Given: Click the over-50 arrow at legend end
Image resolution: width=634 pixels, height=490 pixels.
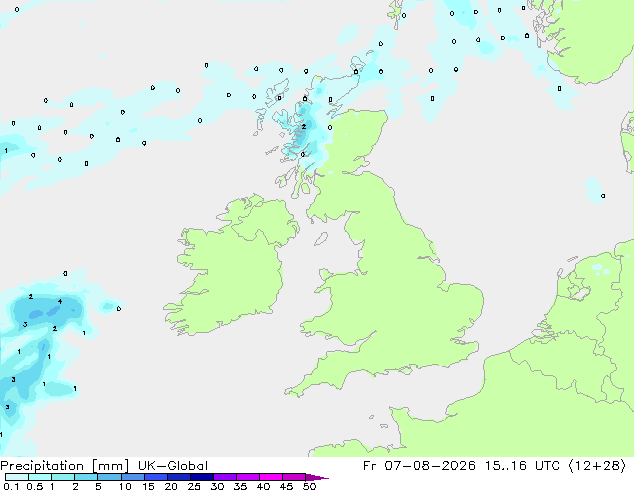Looking at the screenshot, I should [x=317, y=477].
